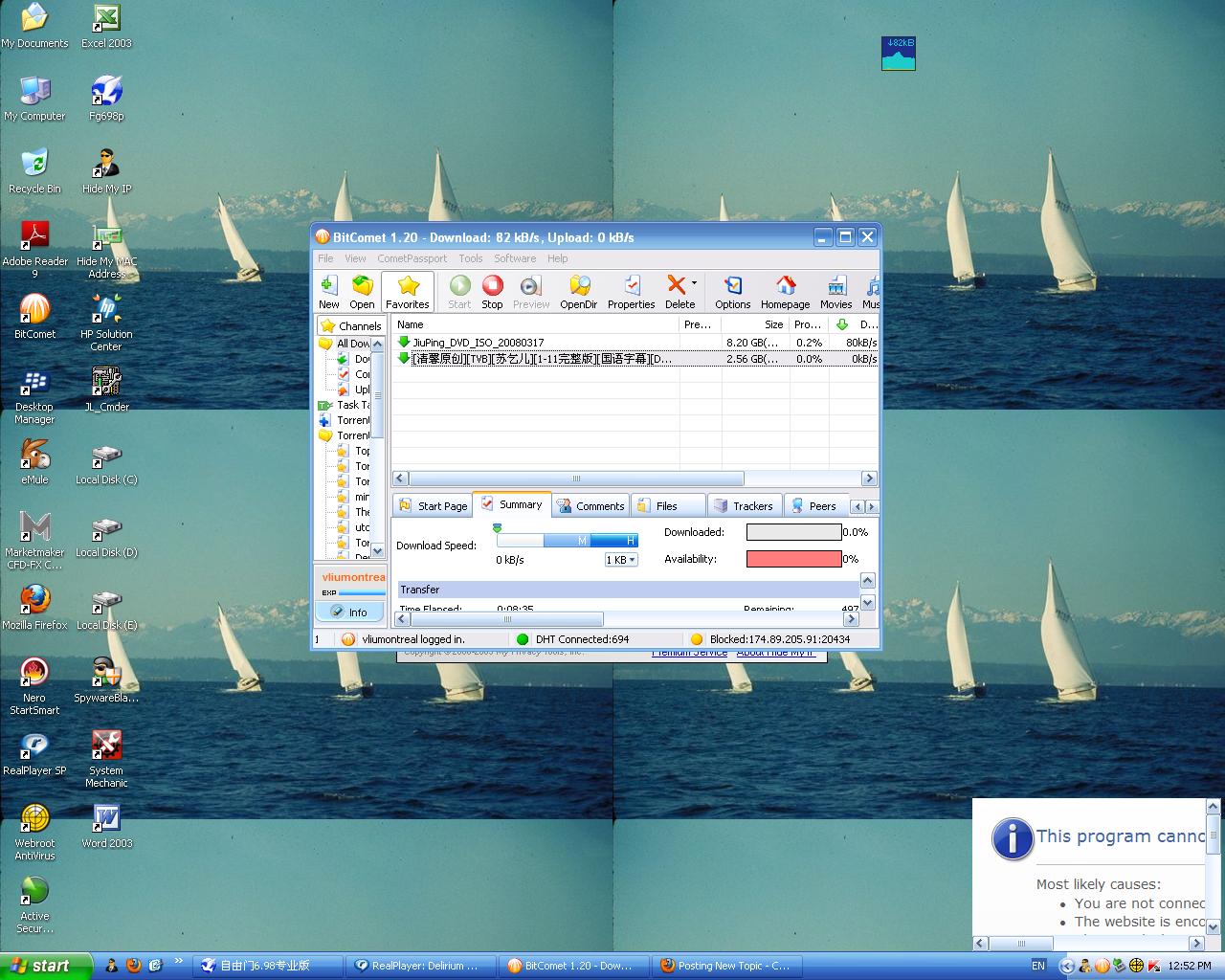Click the grayed Start toolbar icon
This screenshot has width=1225, height=980.
click(459, 292)
